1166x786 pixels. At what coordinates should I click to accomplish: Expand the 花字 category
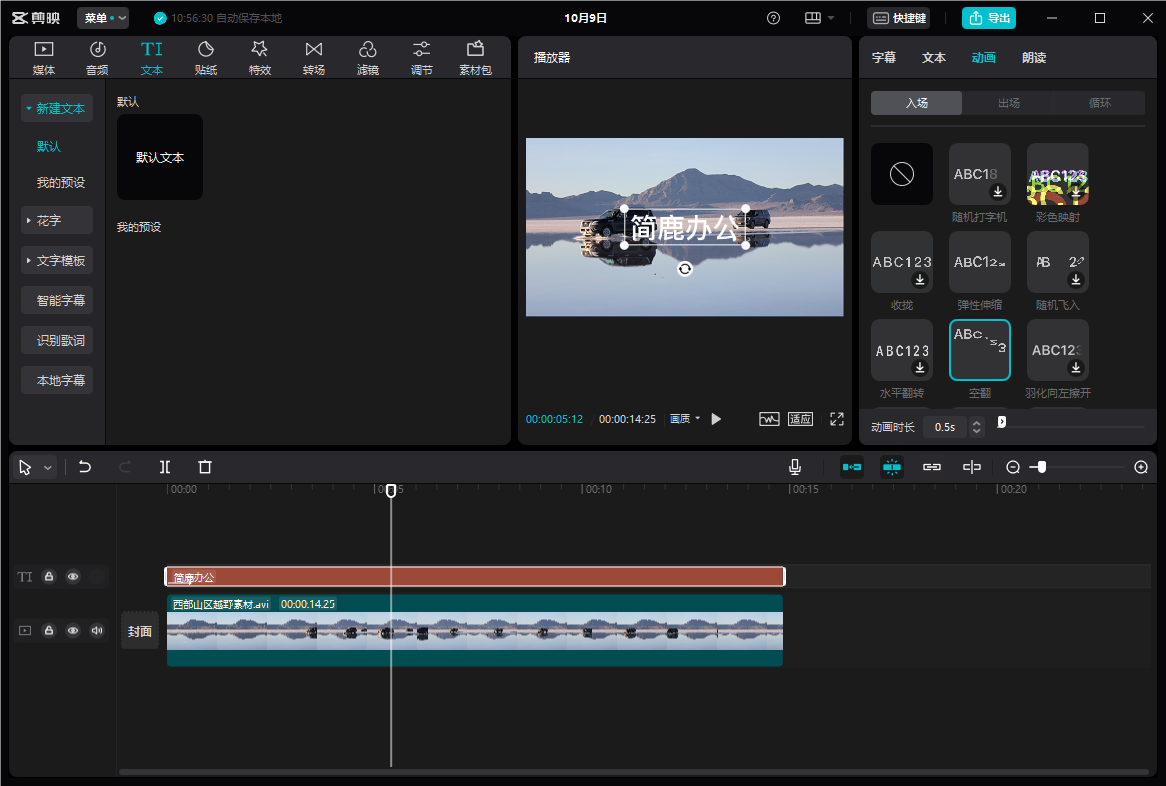click(57, 220)
